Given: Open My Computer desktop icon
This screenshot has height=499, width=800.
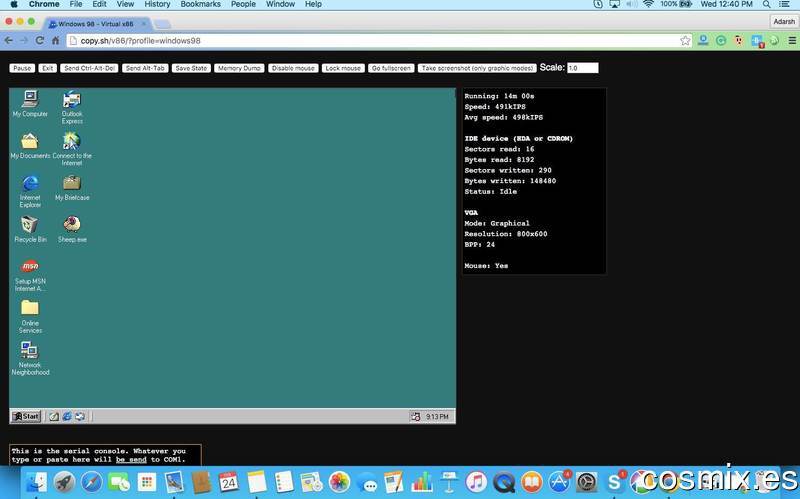Looking at the screenshot, I should click(30, 104).
